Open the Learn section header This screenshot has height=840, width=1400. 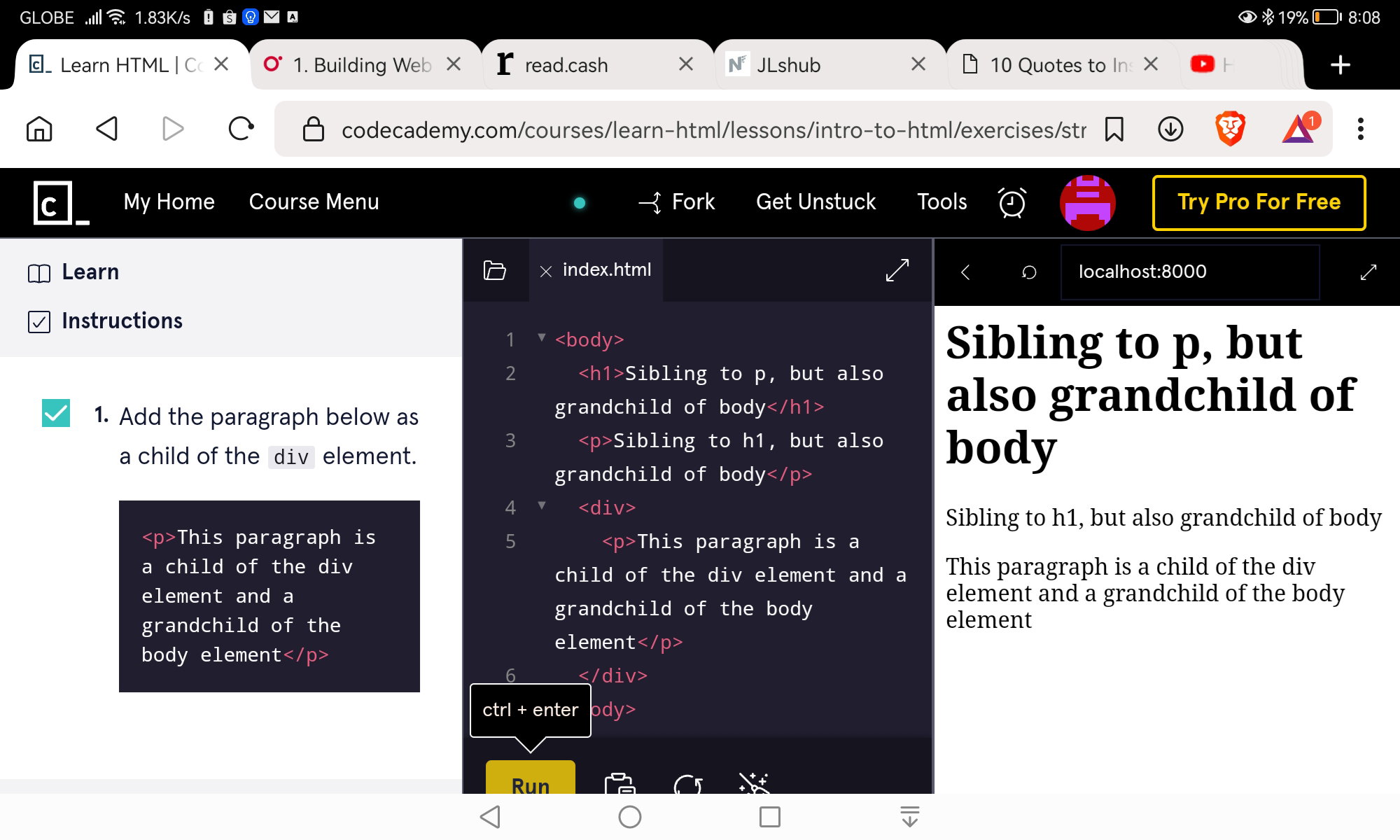73,272
